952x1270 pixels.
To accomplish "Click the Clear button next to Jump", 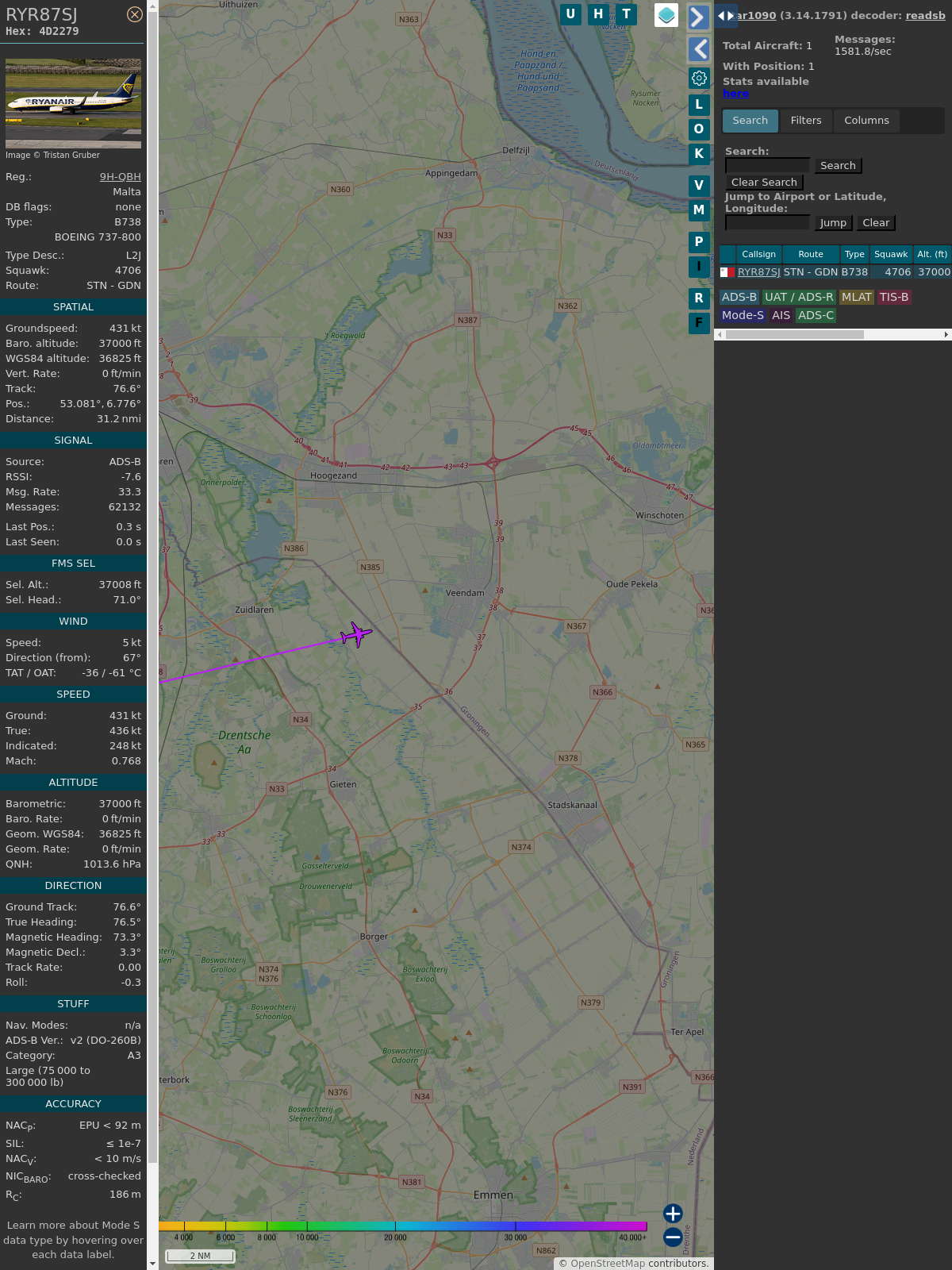I will (x=876, y=222).
